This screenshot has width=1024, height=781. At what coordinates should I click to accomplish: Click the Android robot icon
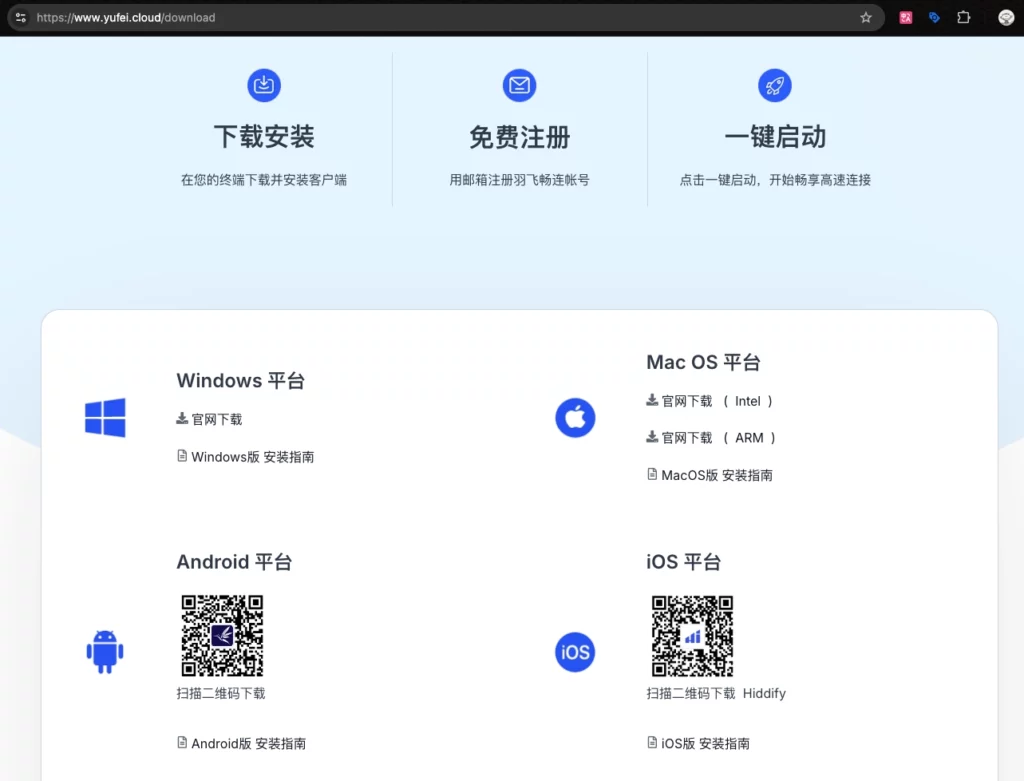tap(105, 652)
